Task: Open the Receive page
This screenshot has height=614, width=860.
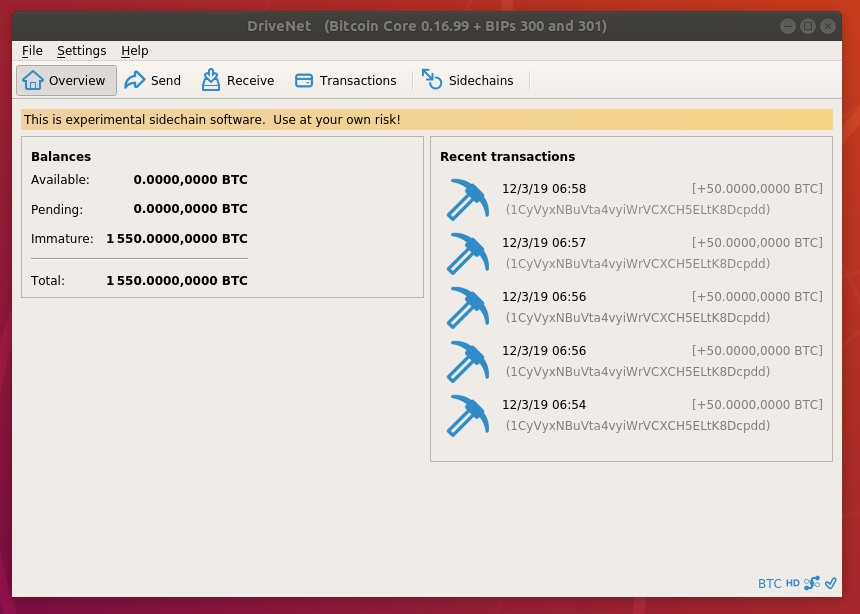Action: pyautogui.click(x=237, y=81)
